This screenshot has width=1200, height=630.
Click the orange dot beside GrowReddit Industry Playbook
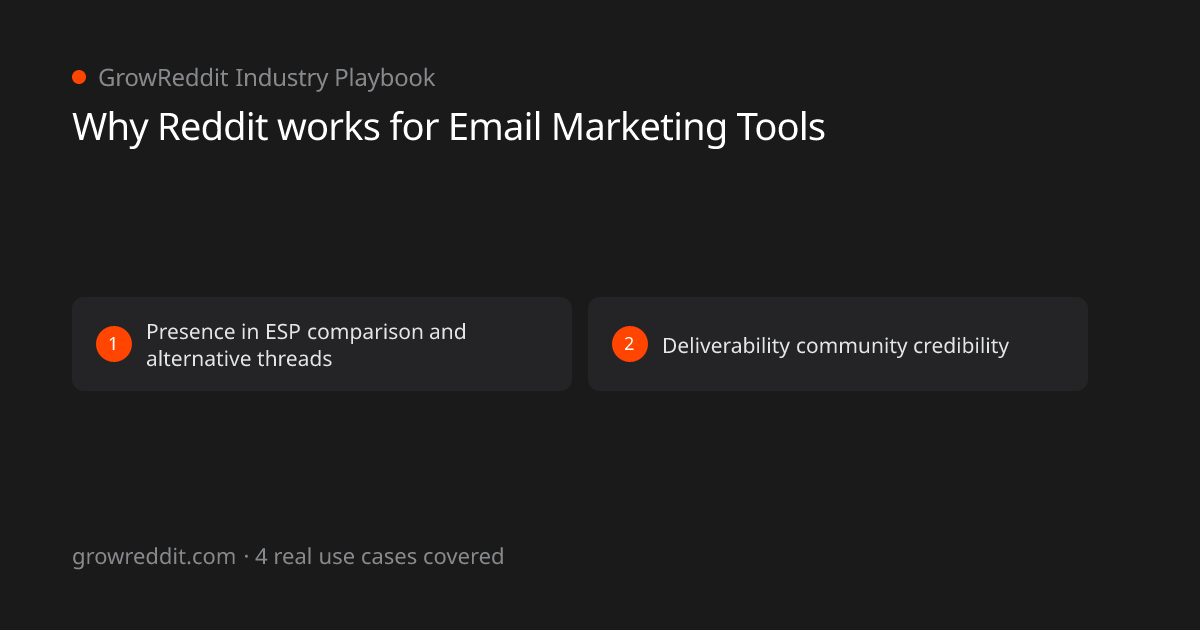79,77
